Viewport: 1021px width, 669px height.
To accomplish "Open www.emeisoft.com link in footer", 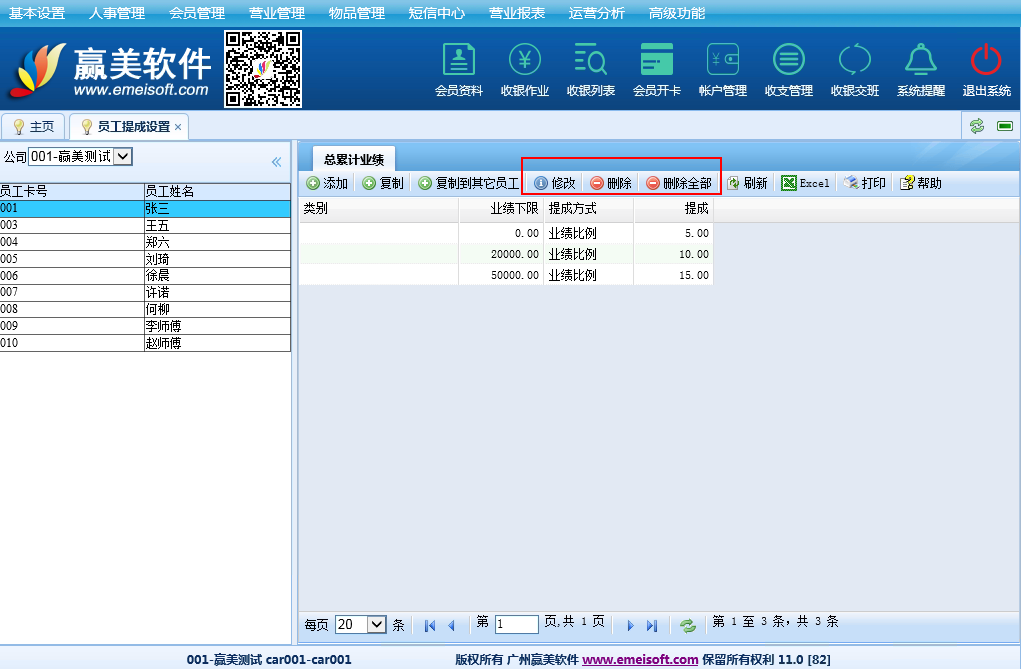I will (x=640, y=659).
